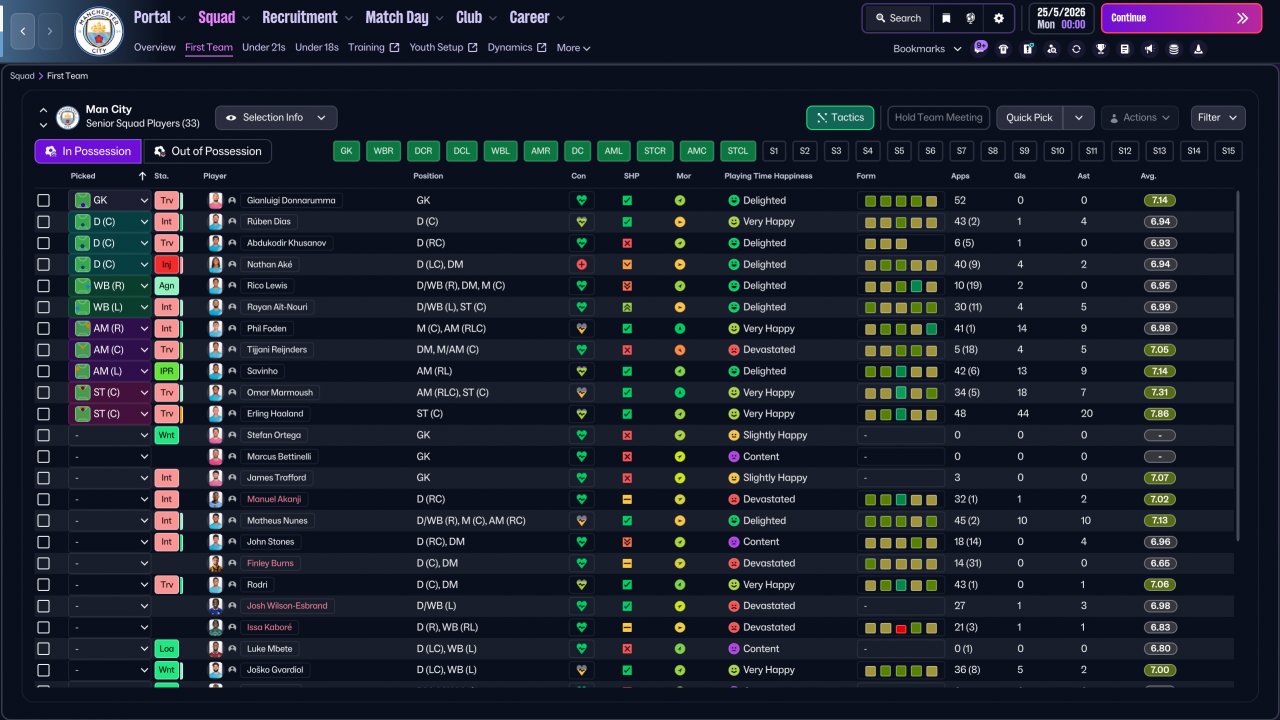Viewport: 1280px width, 720px height.
Task: Click the Manchester City club badge
Action: (x=99, y=31)
